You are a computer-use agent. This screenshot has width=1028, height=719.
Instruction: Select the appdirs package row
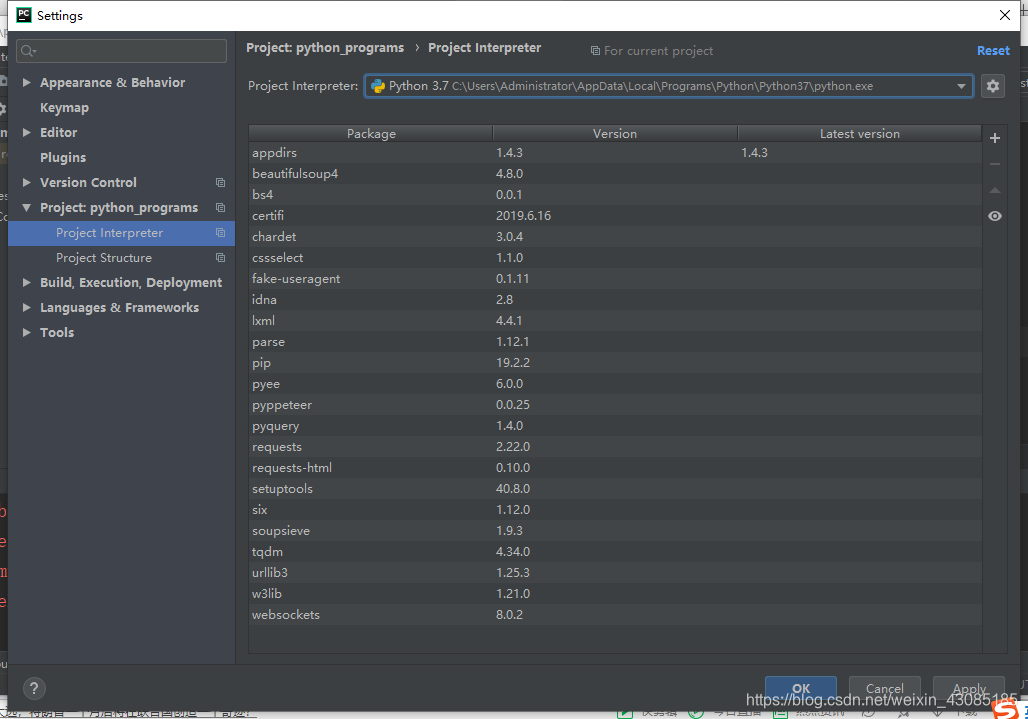615,153
